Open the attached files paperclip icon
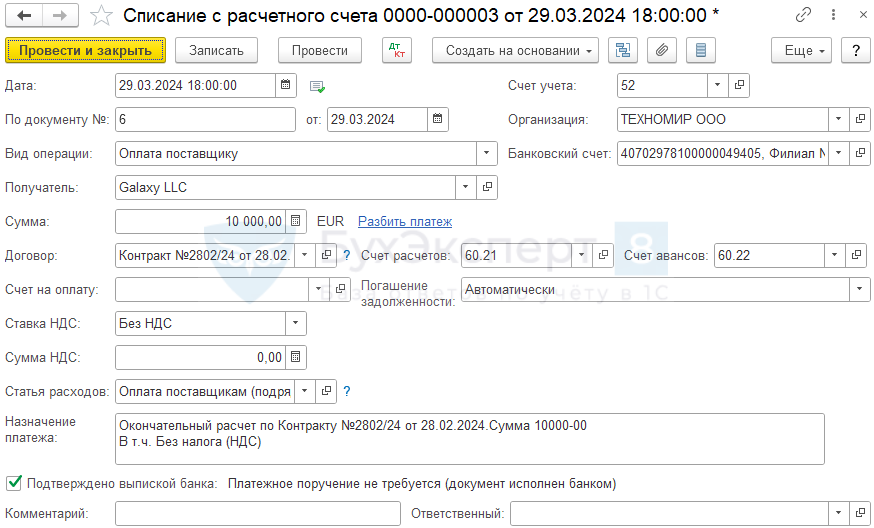This screenshot has height=528, width=874. click(x=660, y=51)
